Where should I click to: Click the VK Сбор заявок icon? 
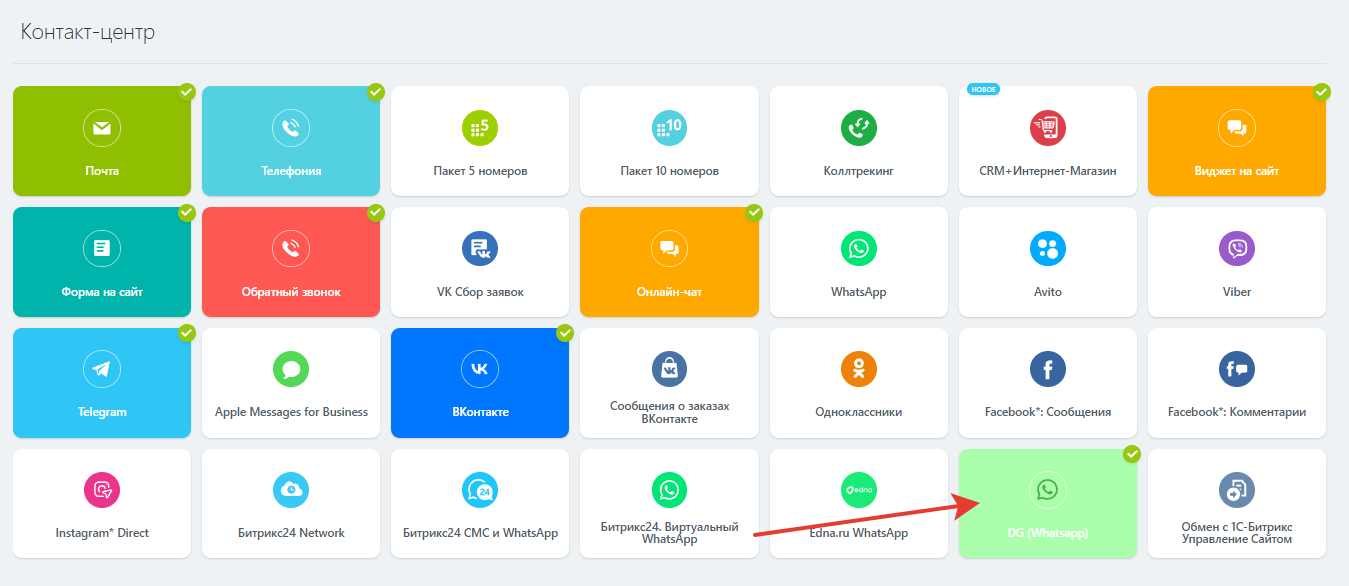click(x=480, y=249)
